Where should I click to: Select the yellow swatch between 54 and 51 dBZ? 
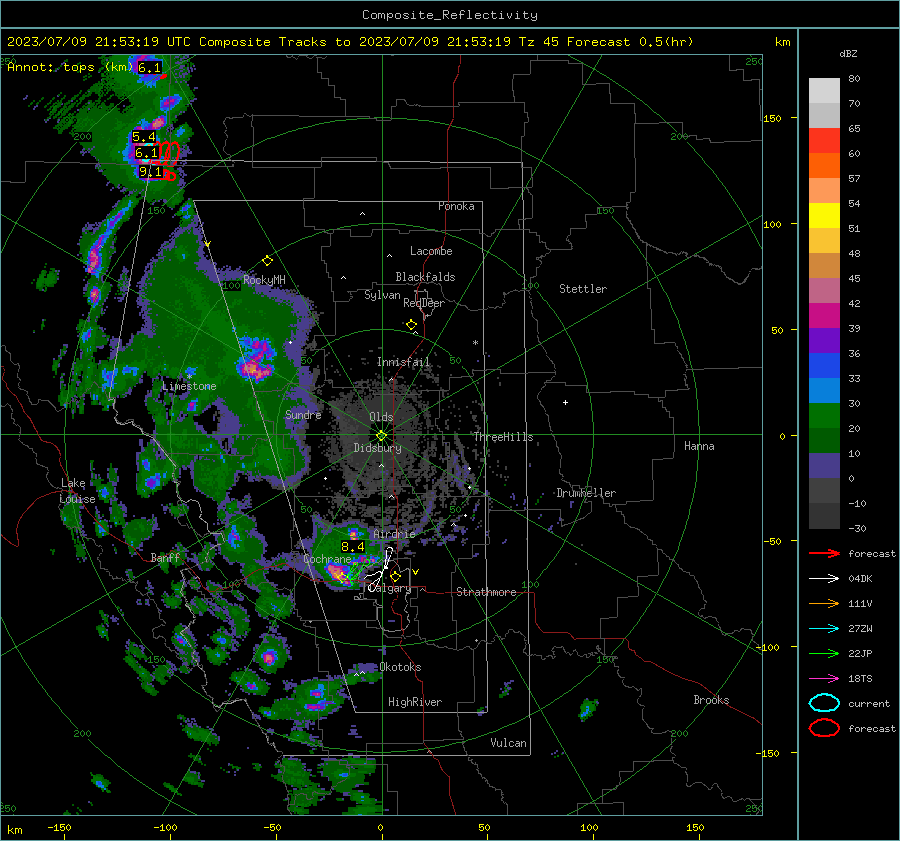(824, 216)
